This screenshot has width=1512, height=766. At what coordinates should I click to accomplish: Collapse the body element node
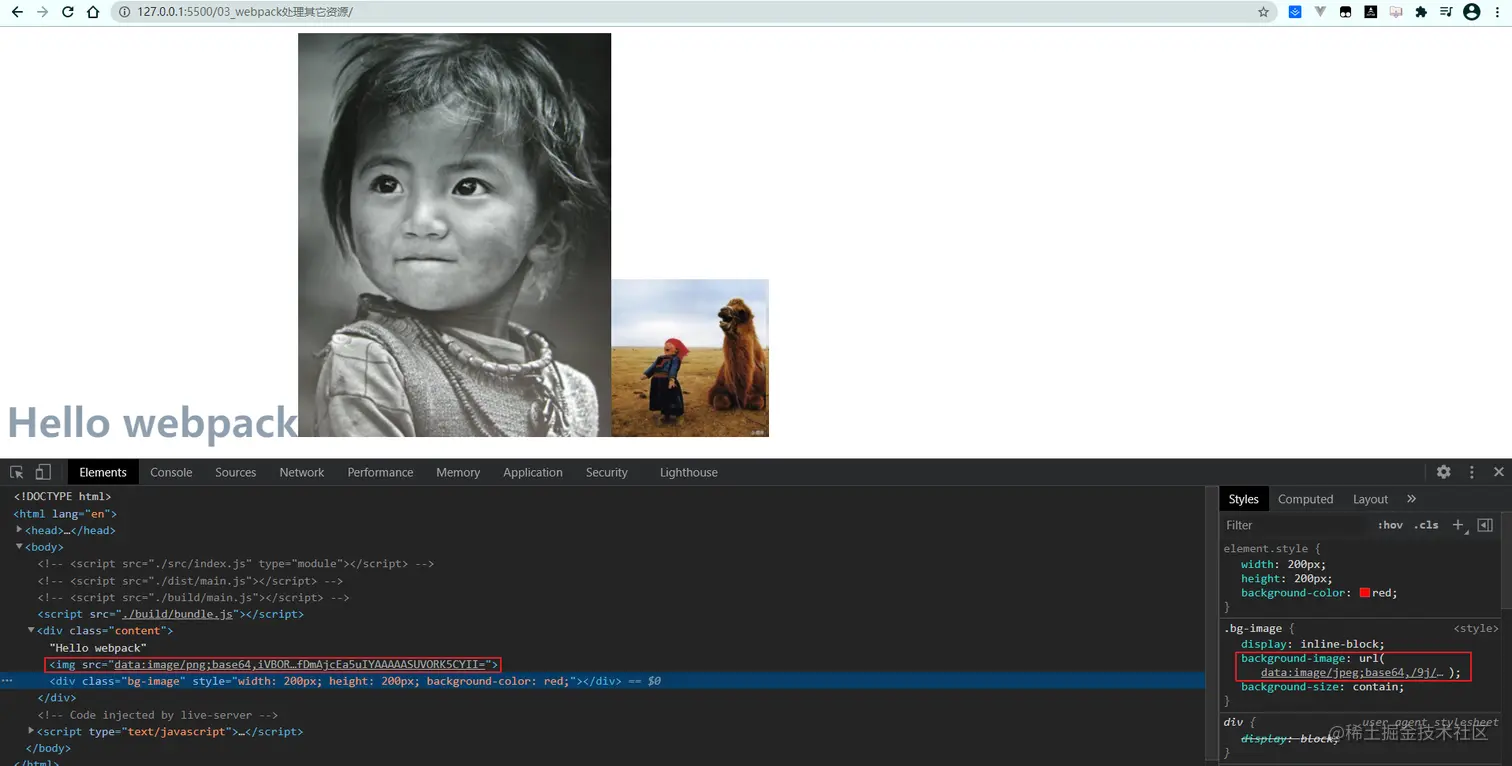[19, 546]
